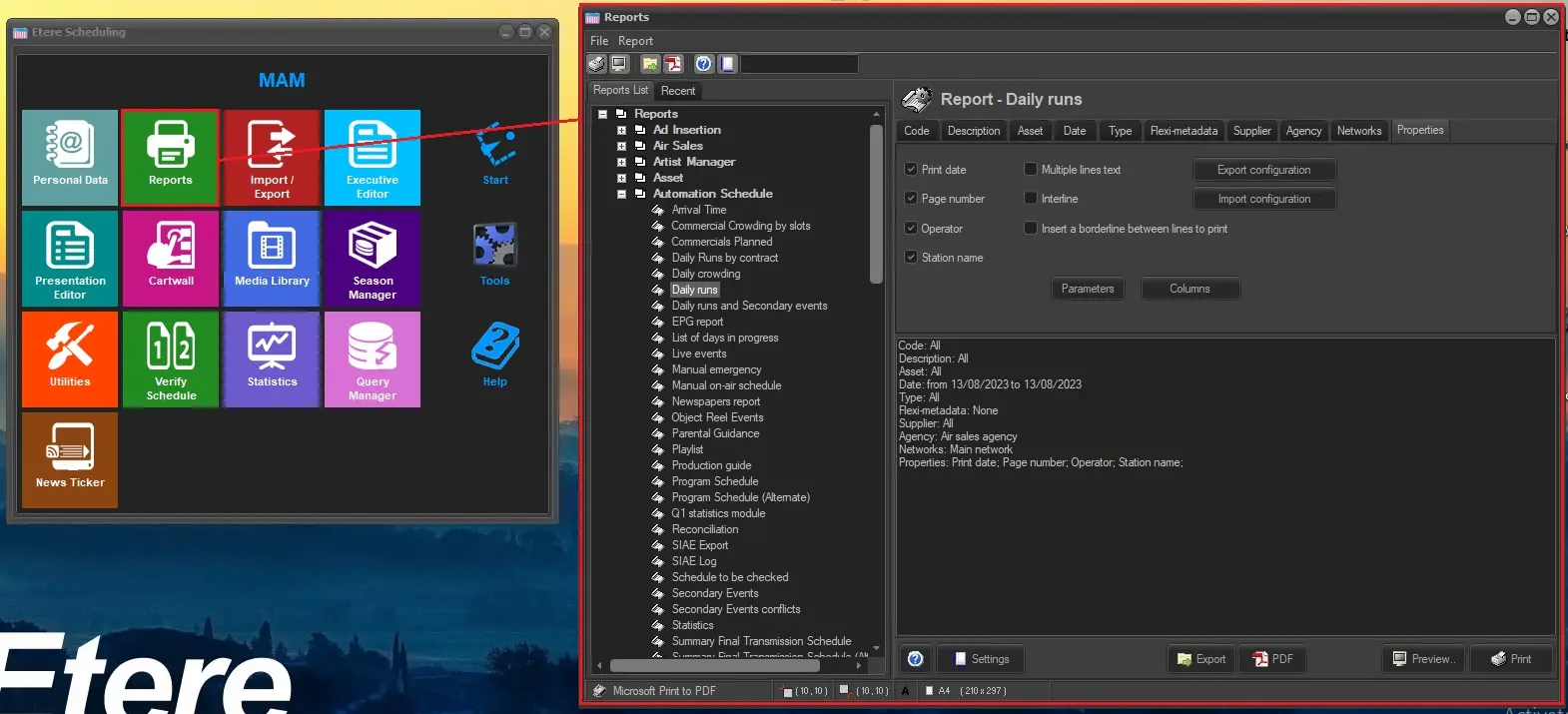Expand the Artist Manager report group
This screenshot has width=1568, height=714.
point(621,162)
